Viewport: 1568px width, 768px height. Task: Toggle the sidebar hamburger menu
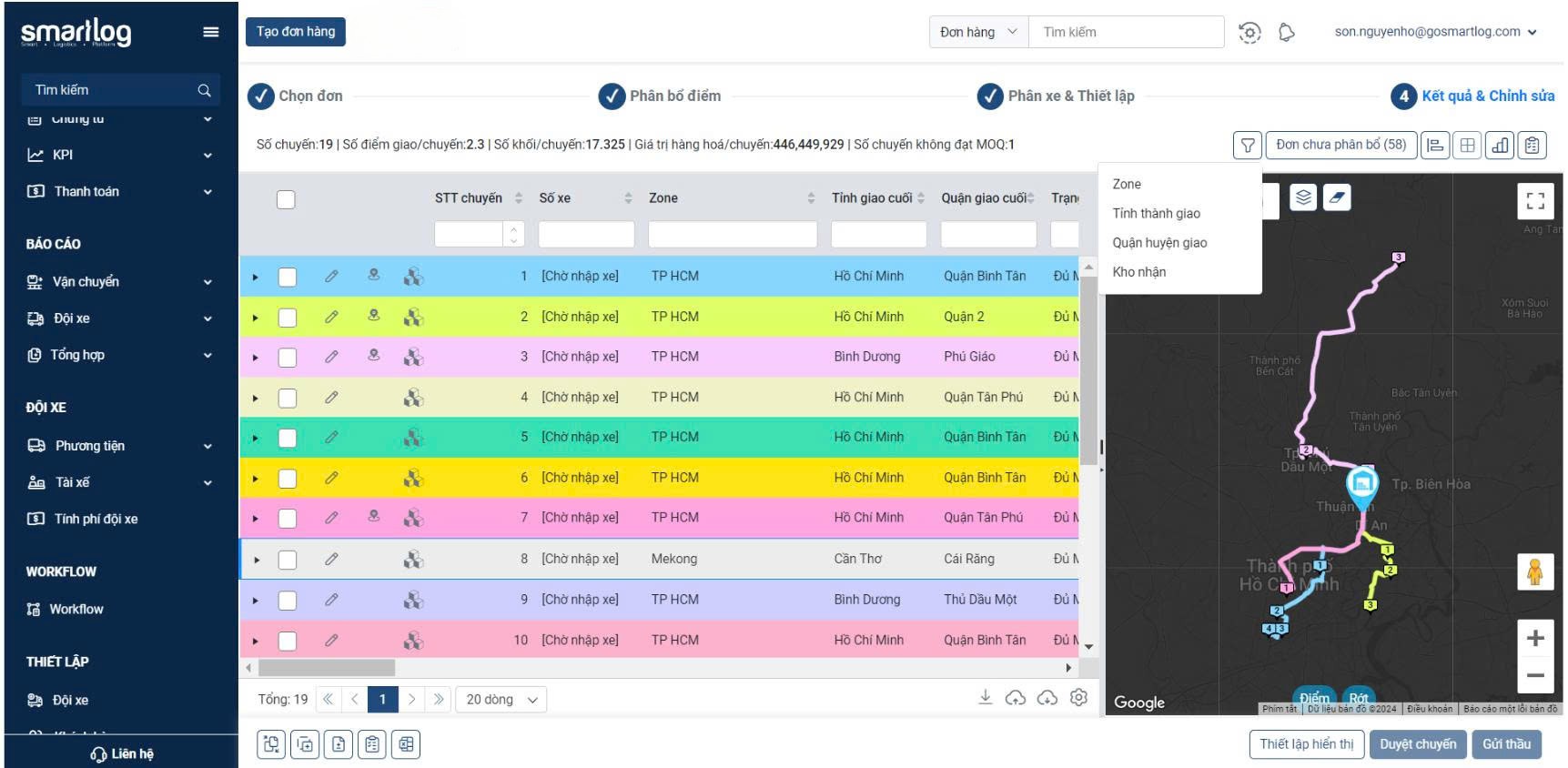click(211, 32)
